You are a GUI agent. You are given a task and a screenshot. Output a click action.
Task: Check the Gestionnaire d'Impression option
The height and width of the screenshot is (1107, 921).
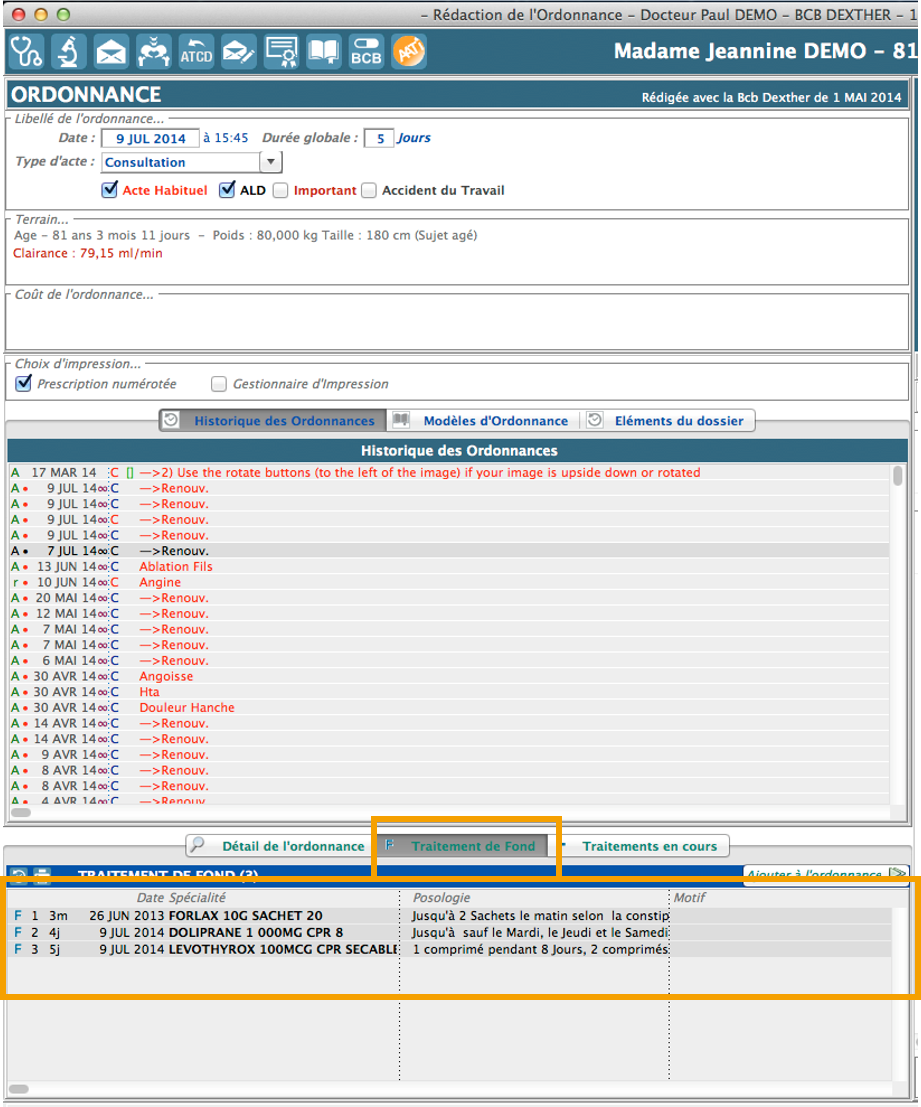pos(219,384)
